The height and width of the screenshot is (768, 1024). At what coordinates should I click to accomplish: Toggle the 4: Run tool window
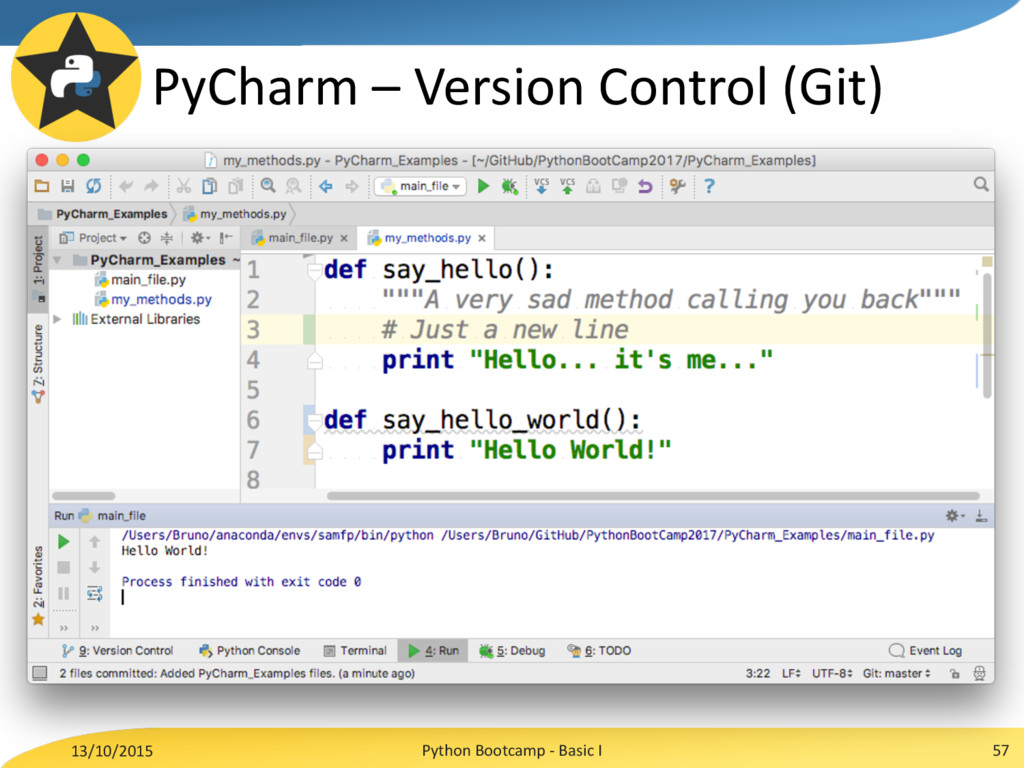(x=433, y=650)
